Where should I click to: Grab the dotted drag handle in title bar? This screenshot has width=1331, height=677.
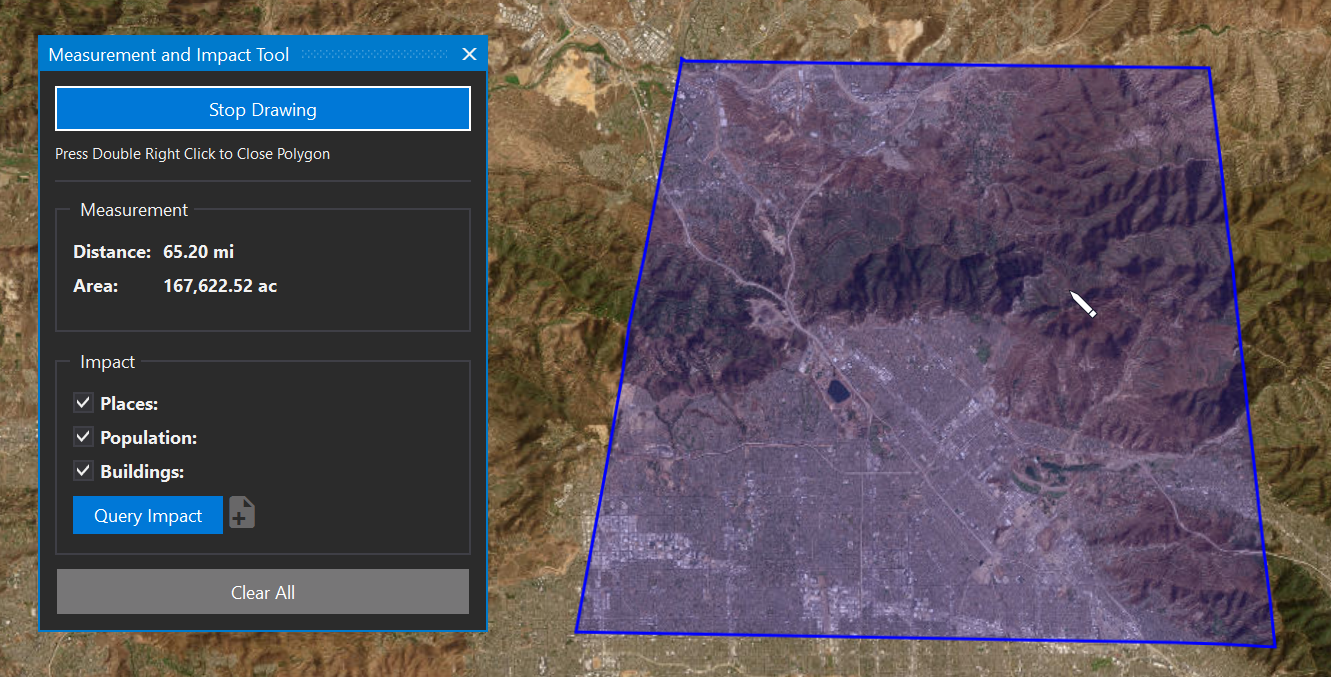[375, 54]
